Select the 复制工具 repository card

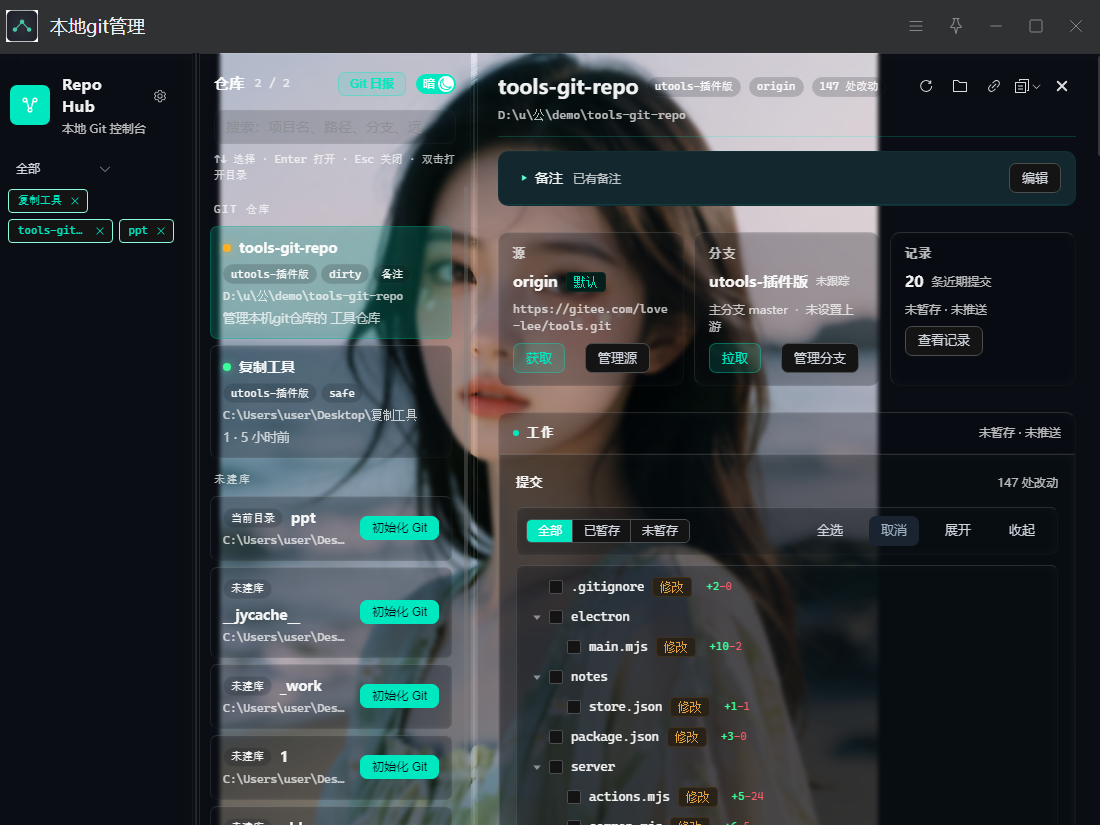pos(331,401)
